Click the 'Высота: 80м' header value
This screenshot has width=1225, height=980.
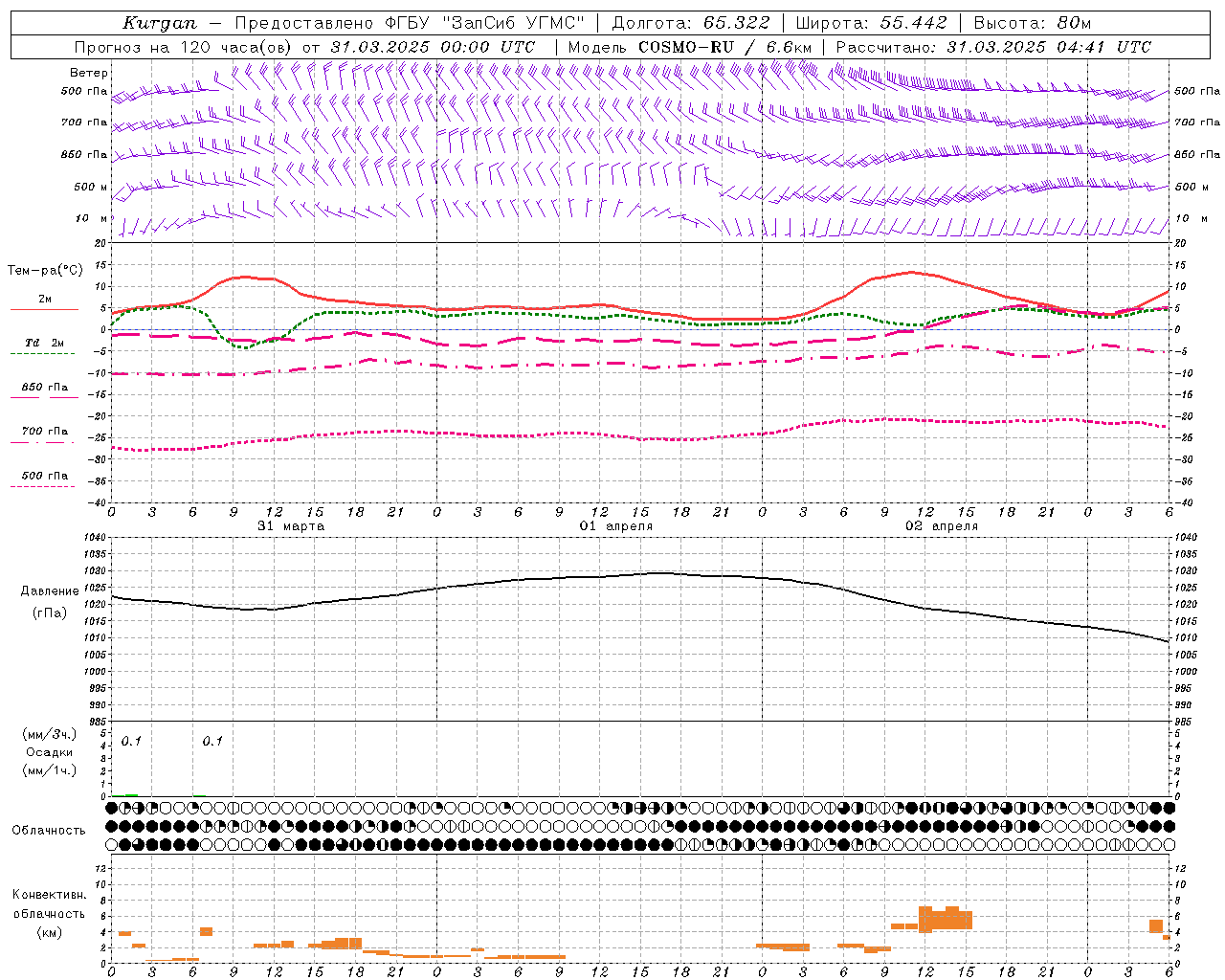pyautogui.click(x=1033, y=23)
